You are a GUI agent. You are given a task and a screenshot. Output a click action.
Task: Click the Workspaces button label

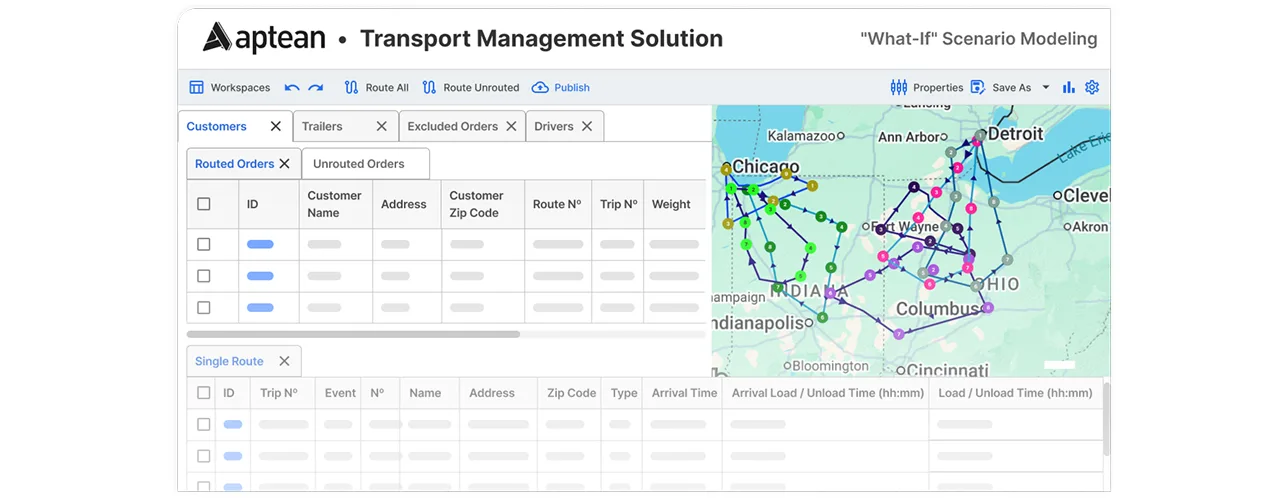pyautogui.click(x=240, y=88)
